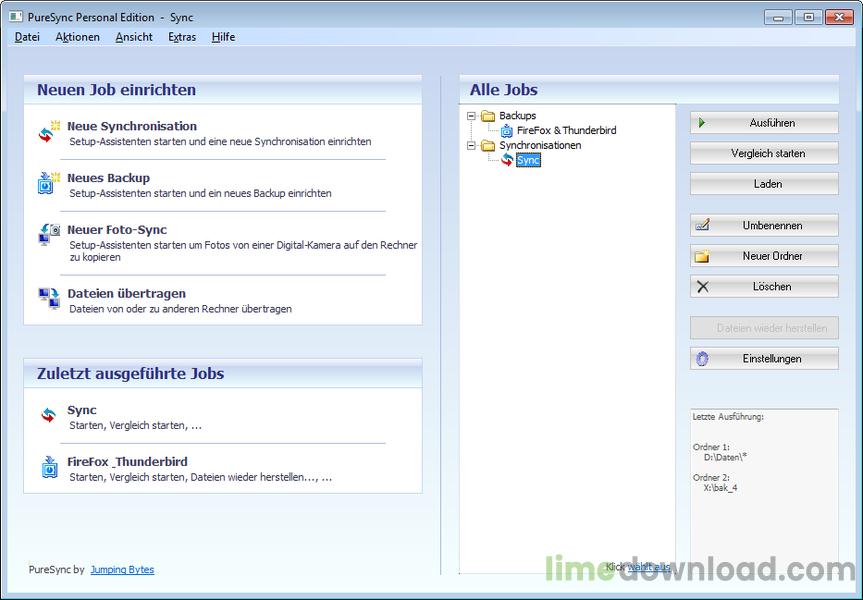863x600 pixels.
Task: Click the Sync icon under recent jobs
Action: [49, 416]
